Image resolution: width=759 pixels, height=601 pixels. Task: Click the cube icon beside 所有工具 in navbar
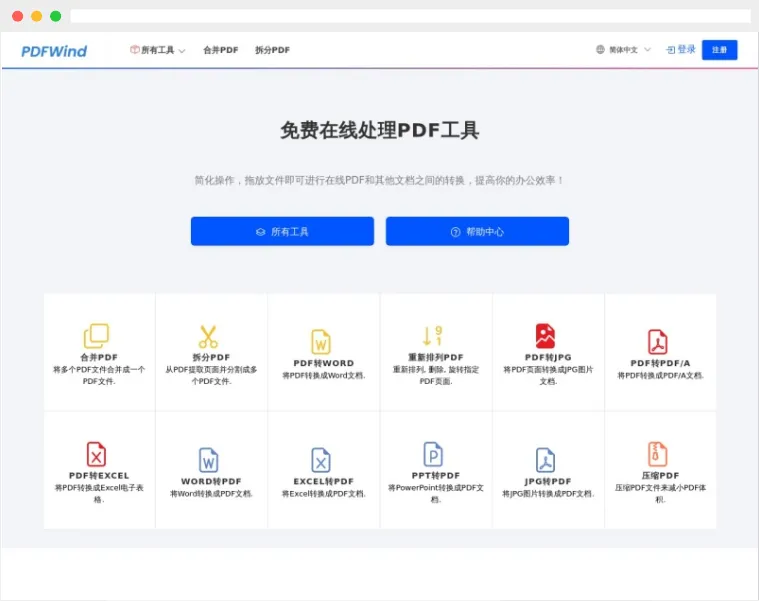135,49
